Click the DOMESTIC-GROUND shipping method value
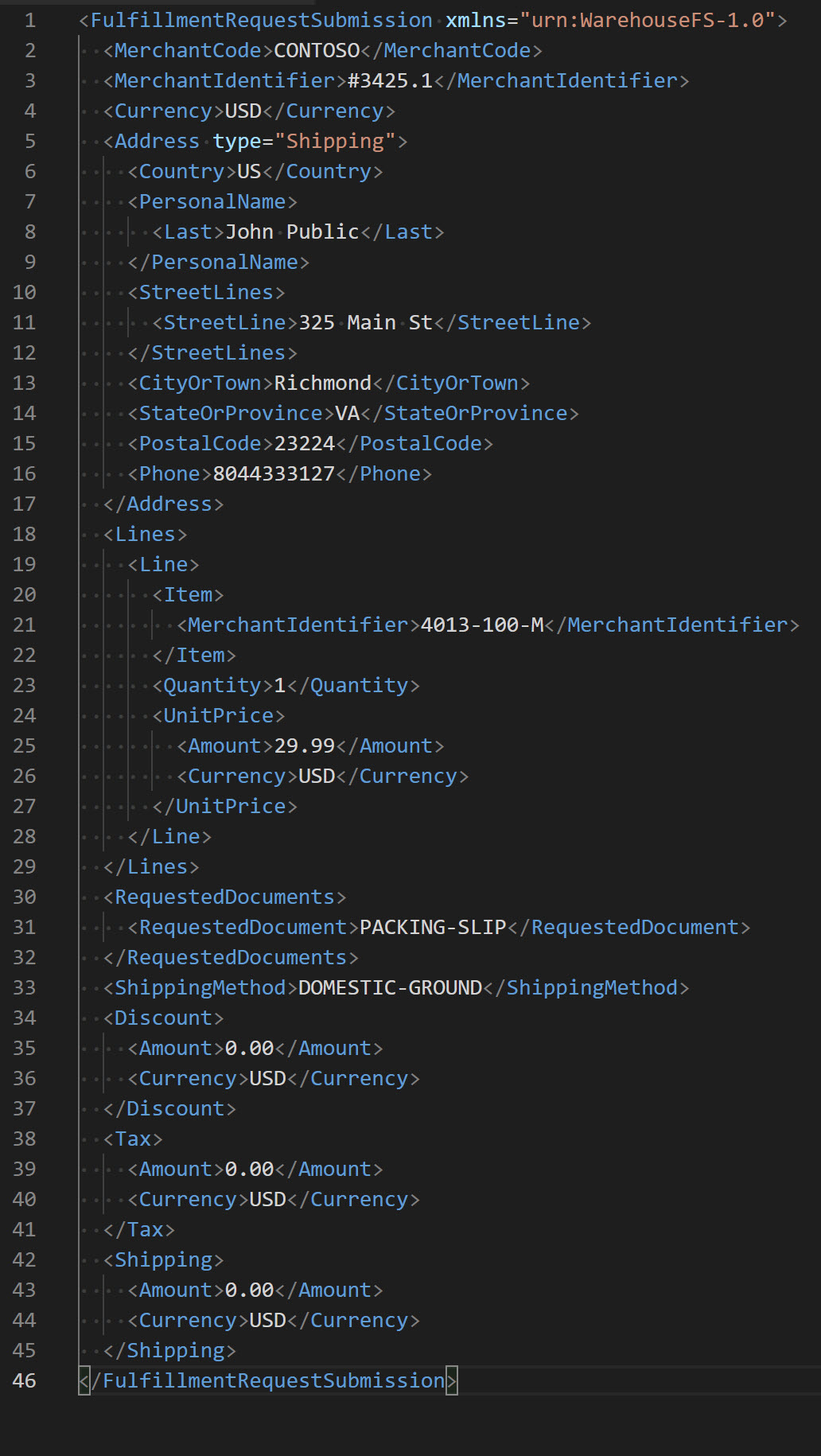821x1456 pixels. click(390, 987)
